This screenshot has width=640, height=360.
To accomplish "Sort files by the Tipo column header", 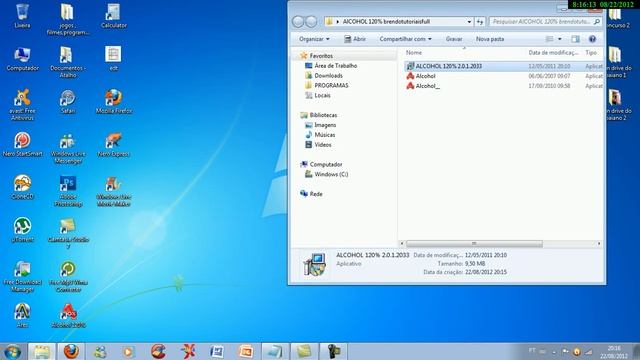I will point(591,53).
